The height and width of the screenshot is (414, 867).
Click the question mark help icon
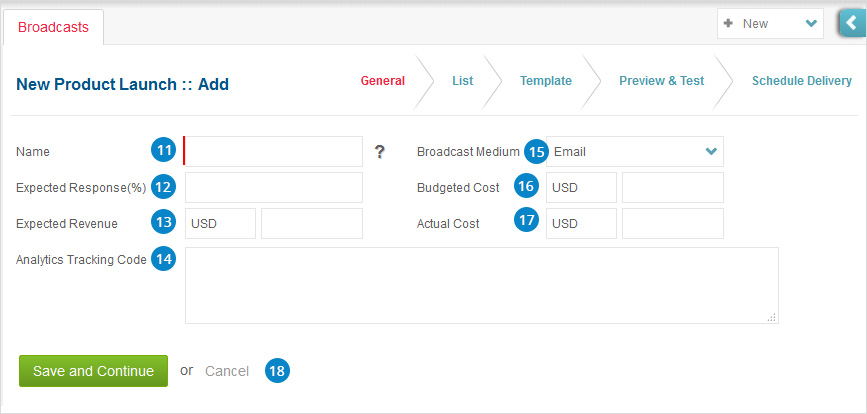click(x=379, y=151)
